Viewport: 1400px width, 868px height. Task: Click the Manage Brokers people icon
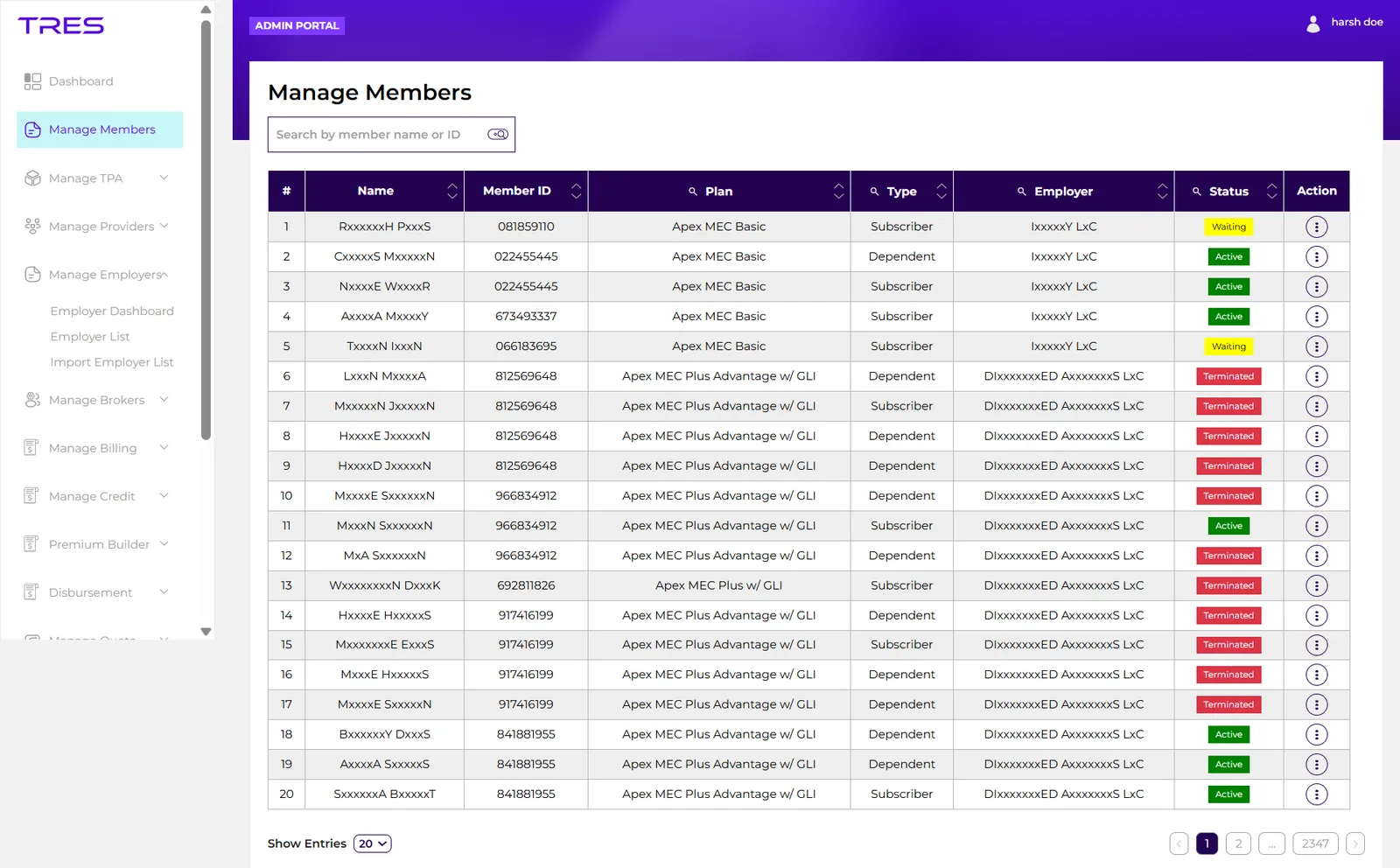coord(32,400)
